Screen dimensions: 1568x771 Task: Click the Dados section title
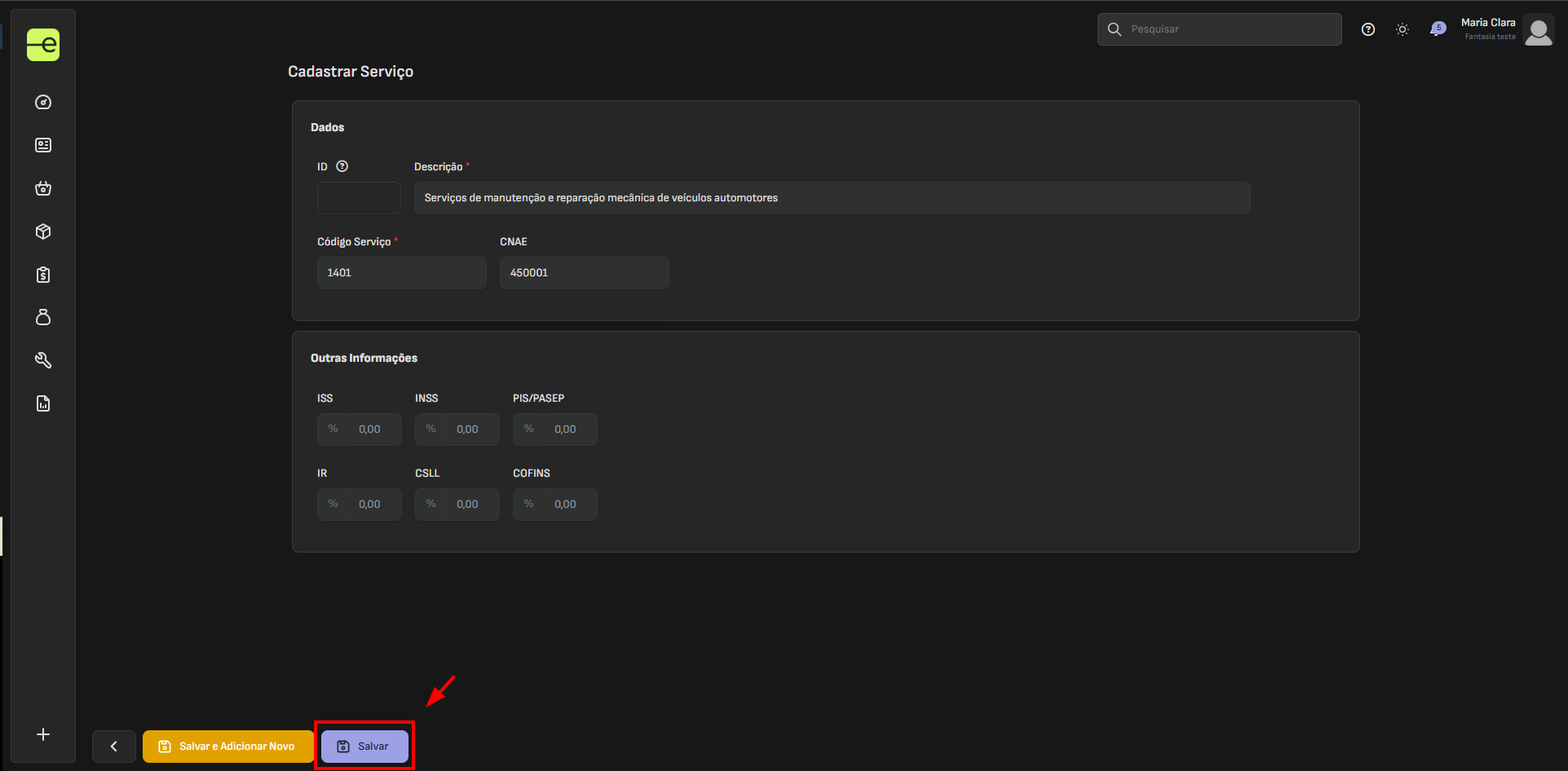click(x=327, y=127)
